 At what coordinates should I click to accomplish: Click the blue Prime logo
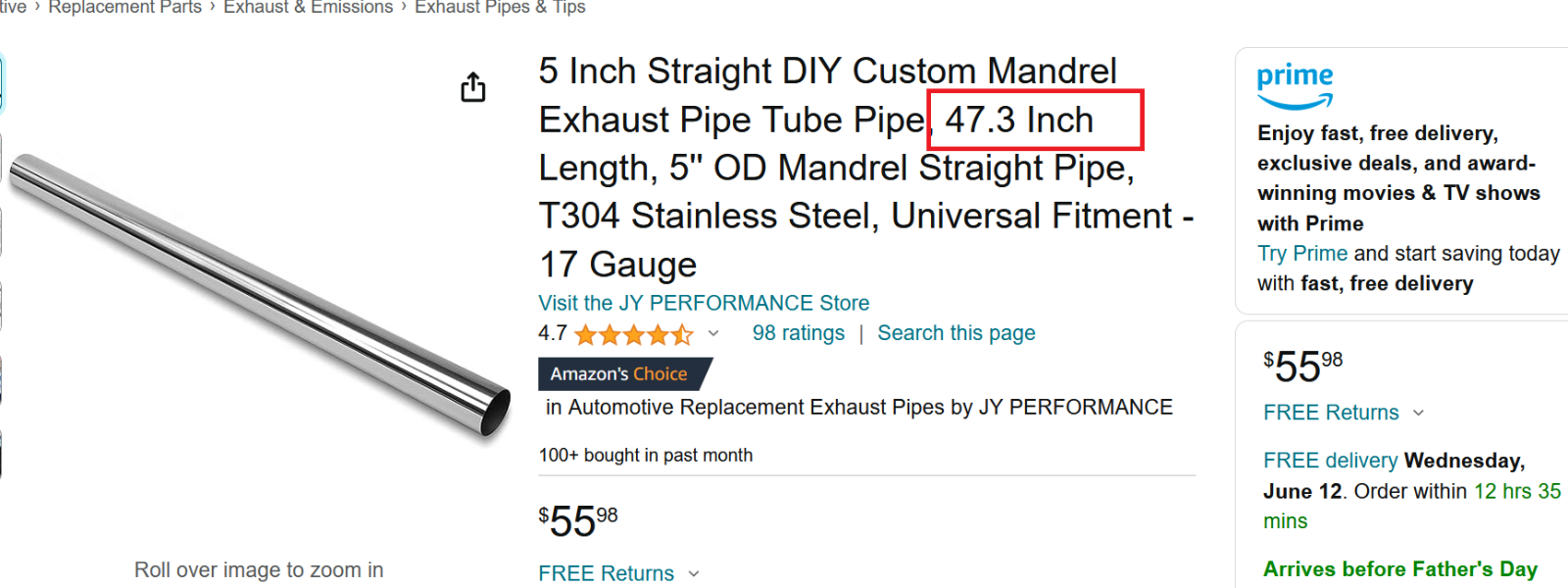click(1295, 86)
